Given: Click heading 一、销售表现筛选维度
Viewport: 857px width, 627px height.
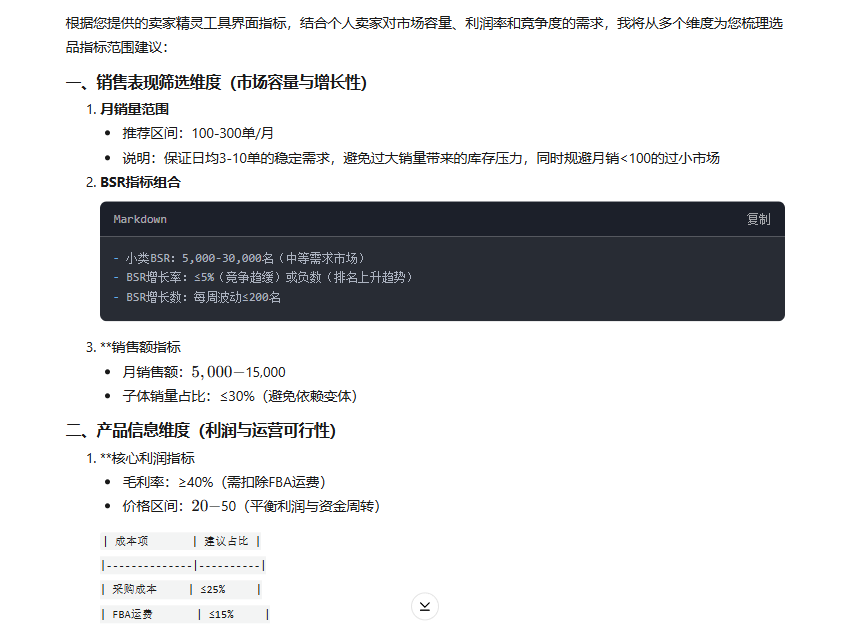Looking at the screenshot, I should (x=224, y=83).
